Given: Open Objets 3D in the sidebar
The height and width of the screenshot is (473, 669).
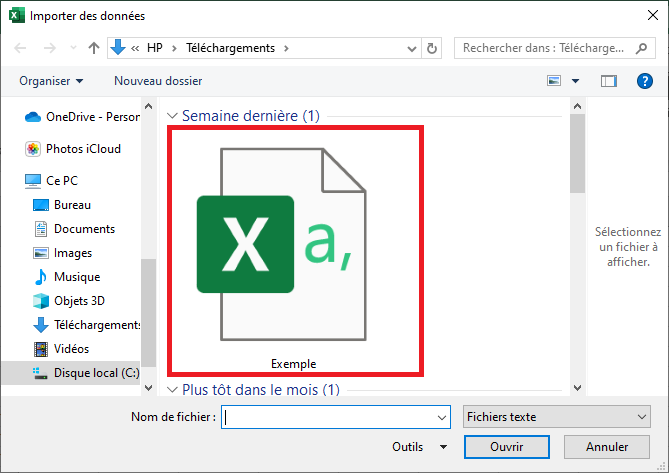Looking at the screenshot, I should point(69,301).
